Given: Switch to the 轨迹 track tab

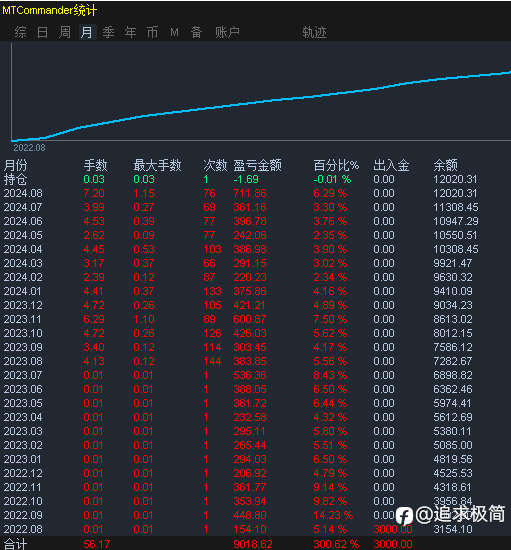Looking at the screenshot, I should [314, 32].
